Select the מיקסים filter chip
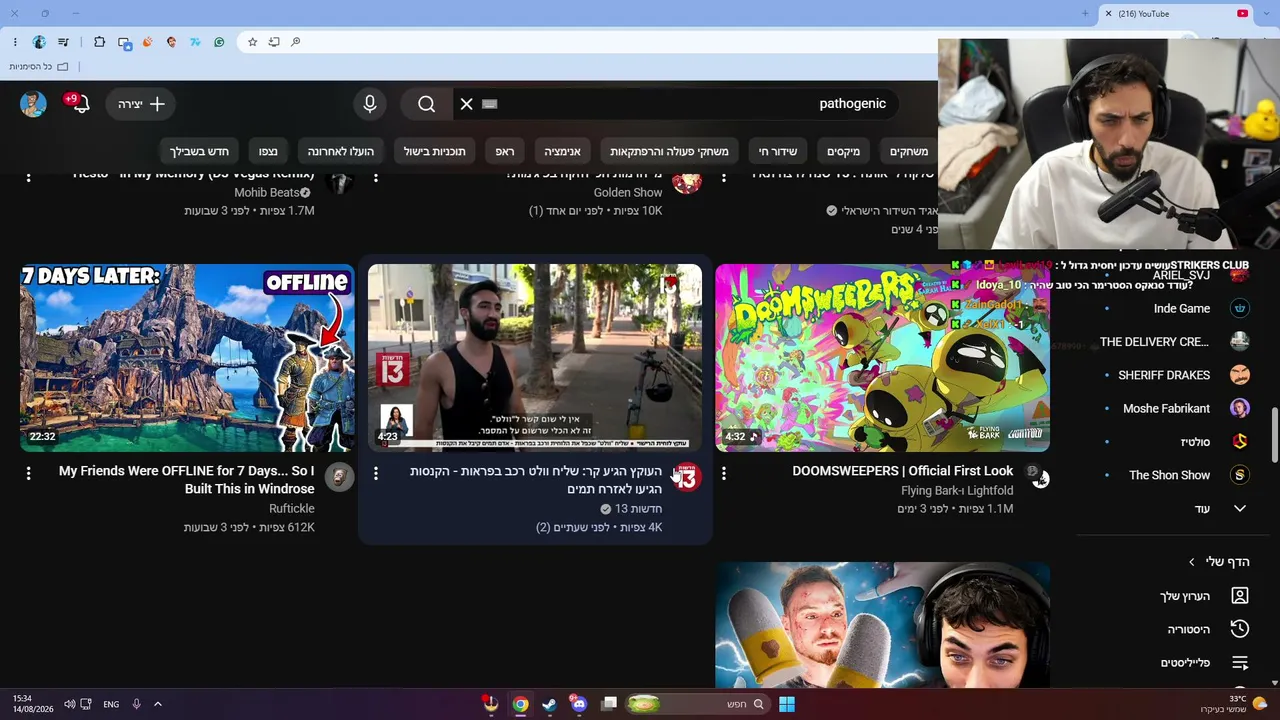The height and width of the screenshot is (720, 1280). coord(843,151)
